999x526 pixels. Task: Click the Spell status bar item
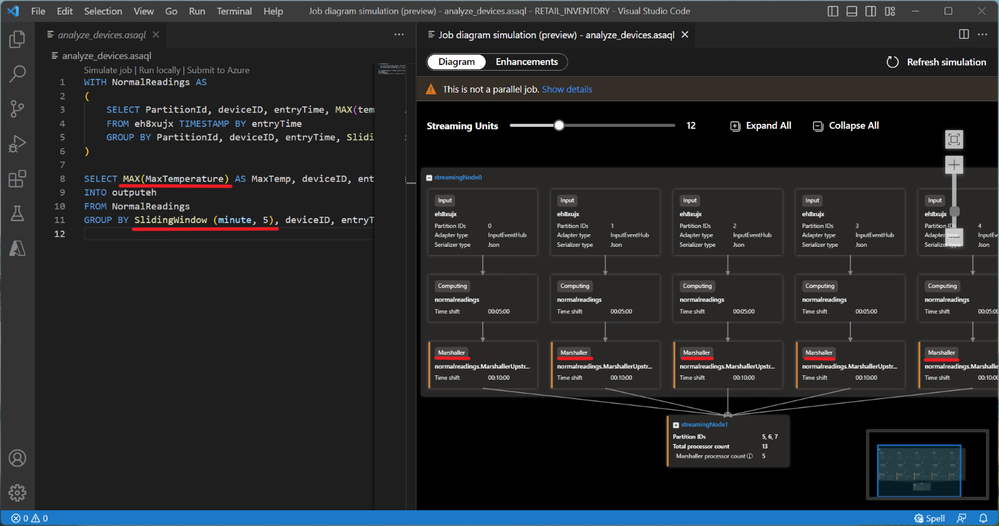[929, 518]
